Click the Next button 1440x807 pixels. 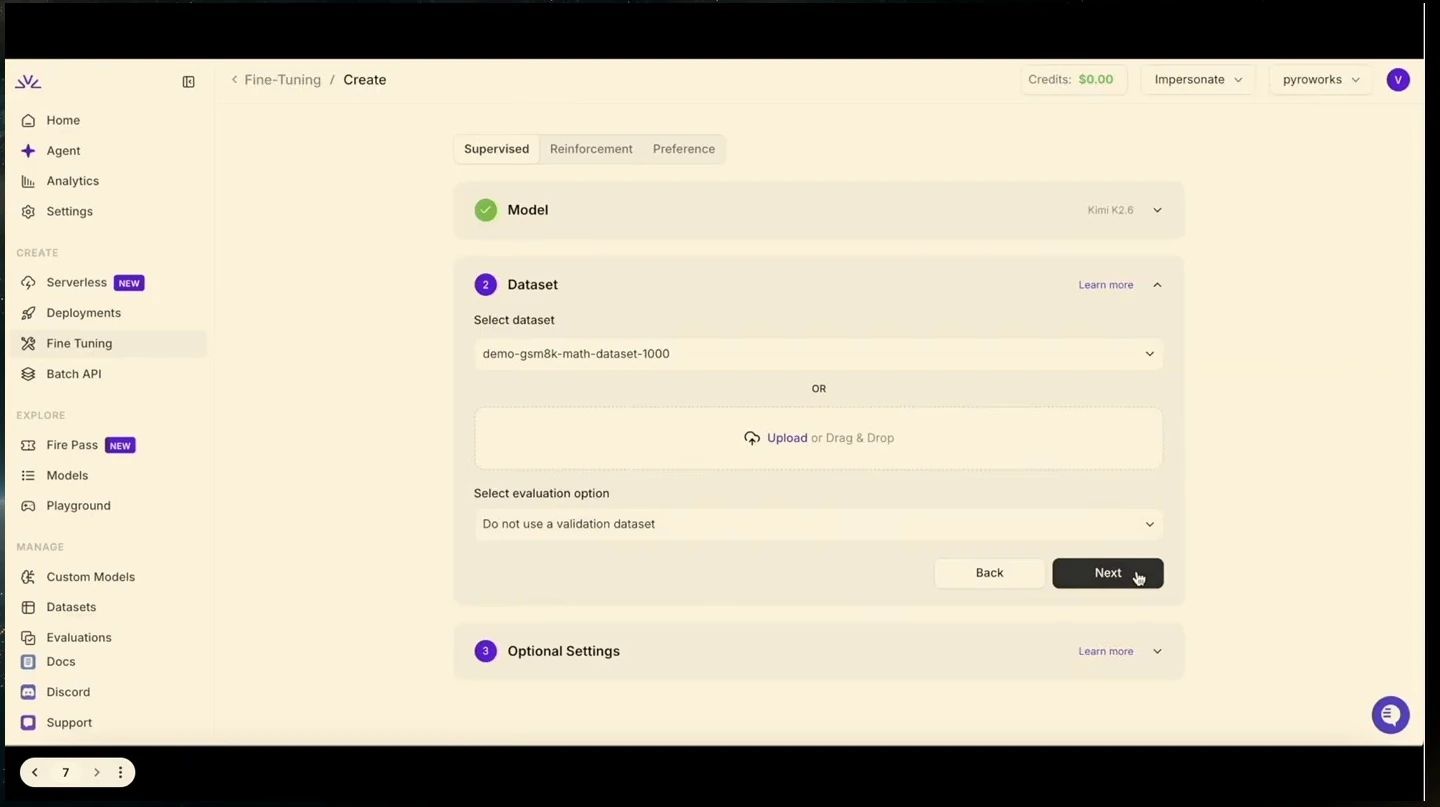click(1108, 573)
